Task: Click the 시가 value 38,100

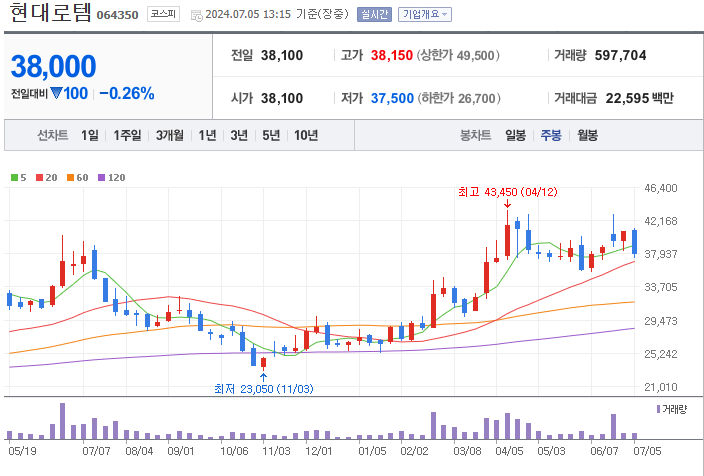Action: coord(282,98)
